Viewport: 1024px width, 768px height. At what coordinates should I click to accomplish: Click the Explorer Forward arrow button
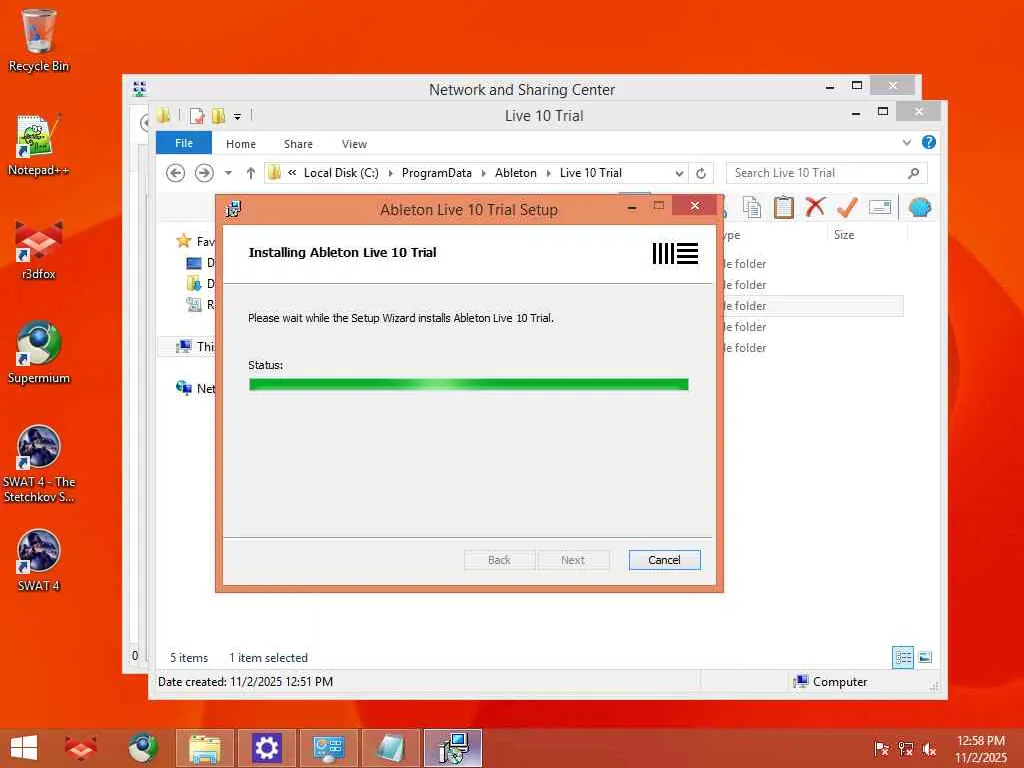(204, 173)
